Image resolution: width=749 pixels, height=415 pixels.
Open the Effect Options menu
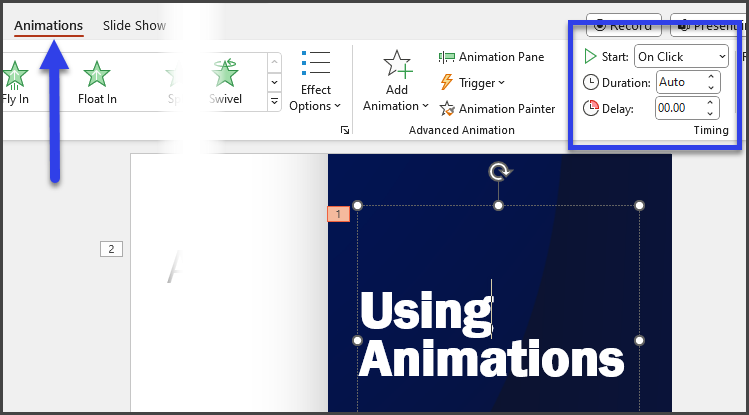point(315,81)
